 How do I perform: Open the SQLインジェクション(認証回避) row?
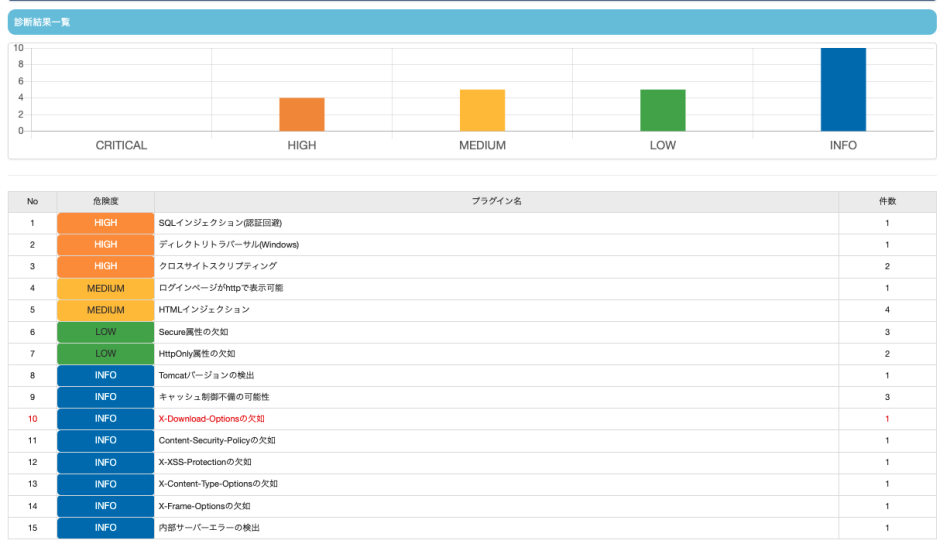point(472,223)
